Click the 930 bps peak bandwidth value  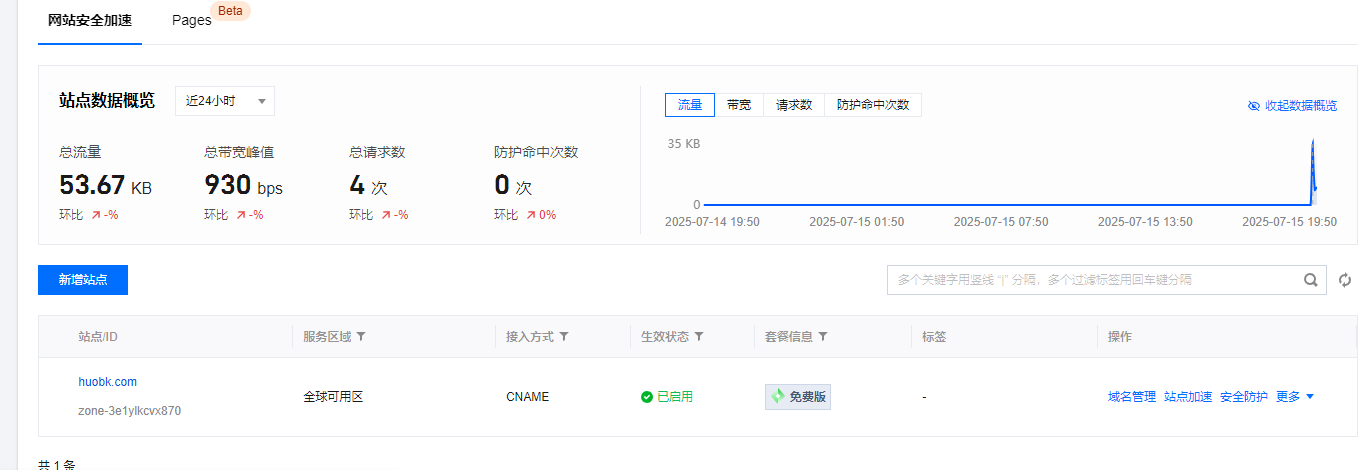[243, 185]
